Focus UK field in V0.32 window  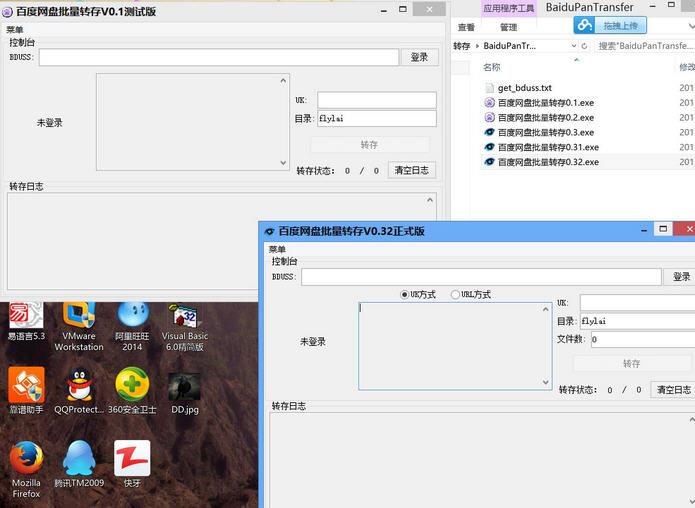point(637,303)
